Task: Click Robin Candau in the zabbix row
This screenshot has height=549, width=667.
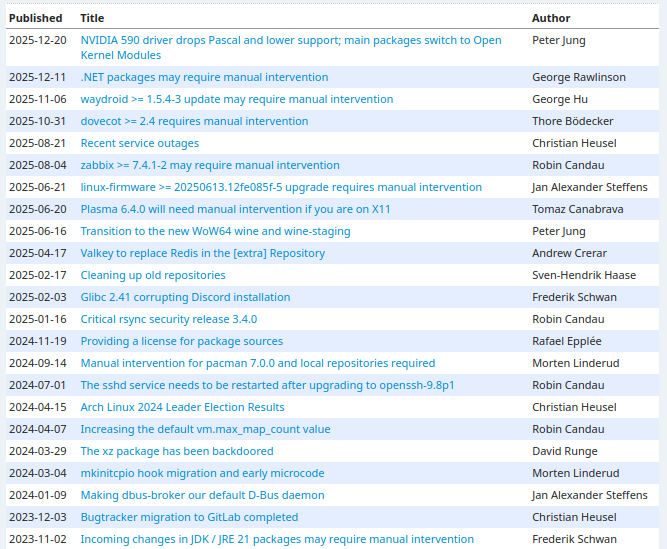Action: [568, 165]
